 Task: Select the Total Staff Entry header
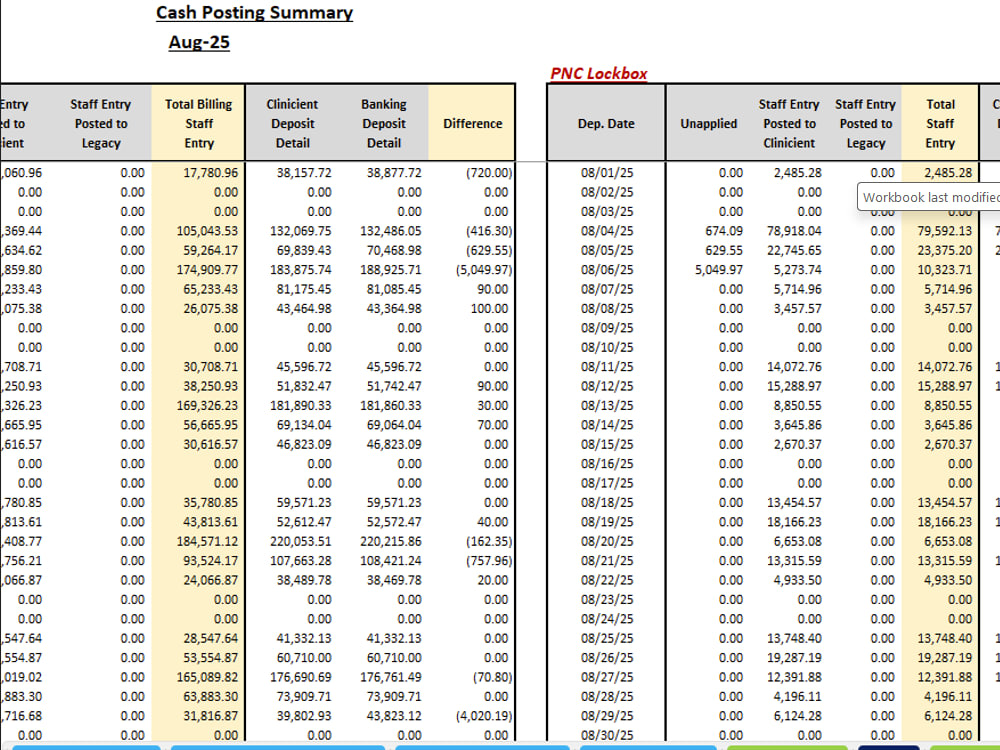(940, 123)
